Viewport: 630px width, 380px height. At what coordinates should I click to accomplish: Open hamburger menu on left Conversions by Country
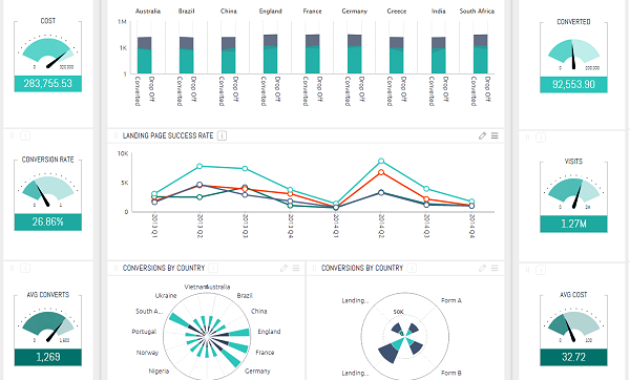(x=296, y=268)
